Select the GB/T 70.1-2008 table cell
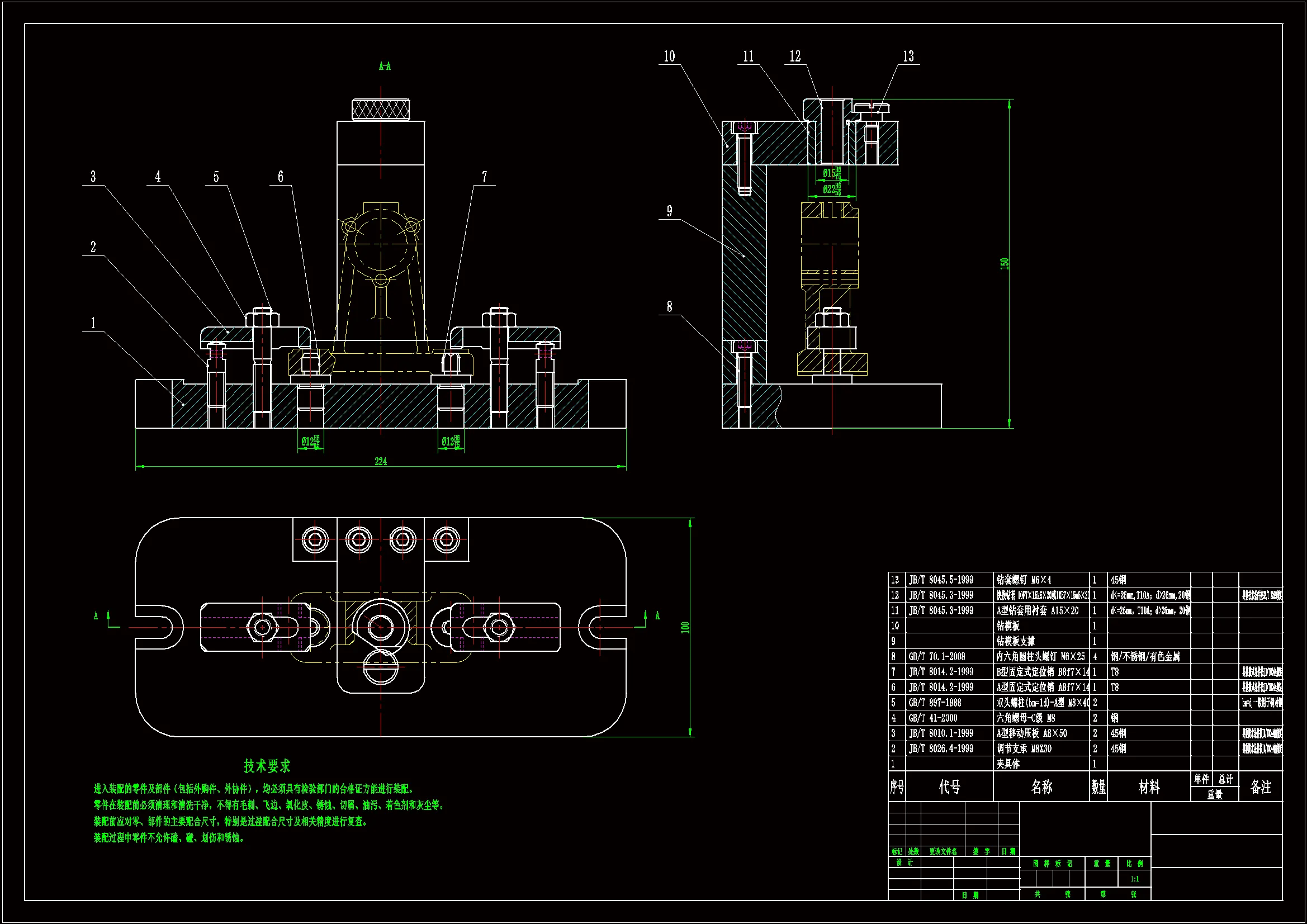The width and height of the screenshot is (1307, 924). (937, 656)
